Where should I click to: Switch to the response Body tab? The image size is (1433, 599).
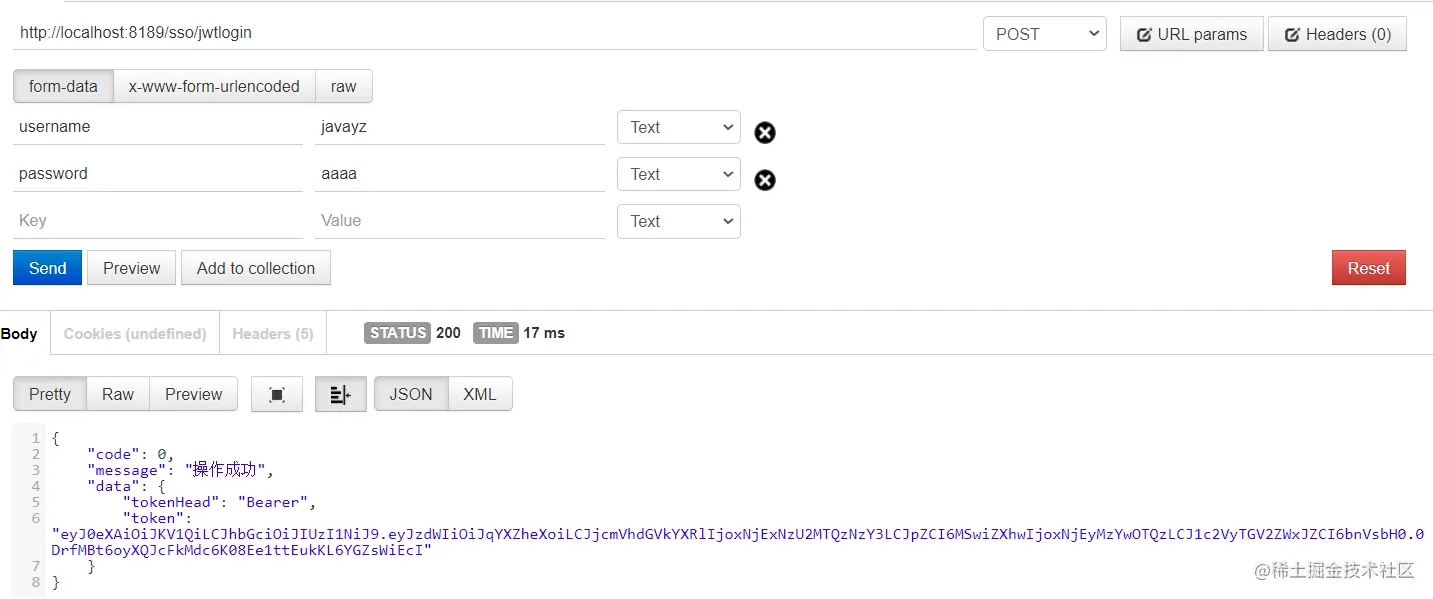point(20,334)
